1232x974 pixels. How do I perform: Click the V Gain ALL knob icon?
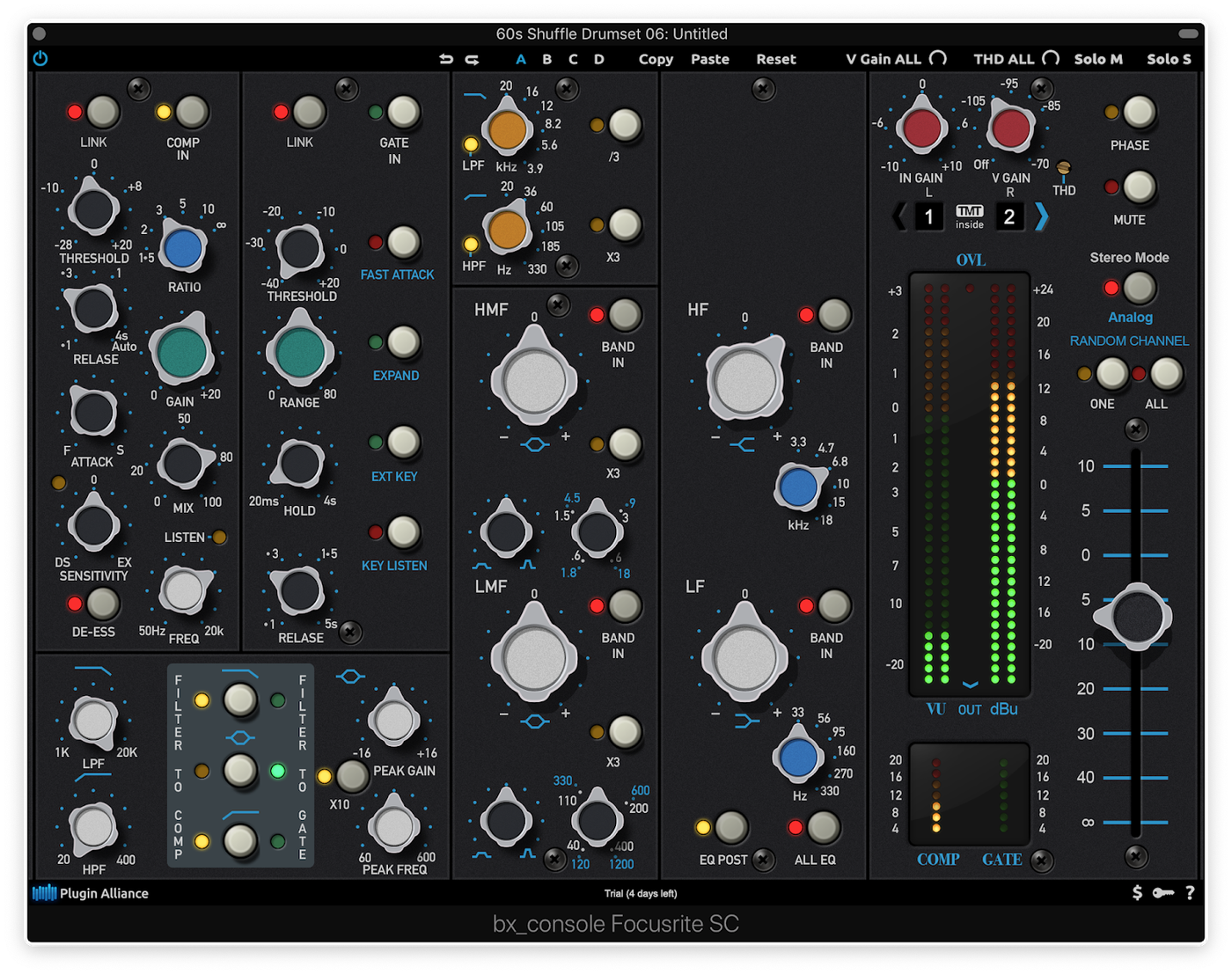tap(938, 58)
